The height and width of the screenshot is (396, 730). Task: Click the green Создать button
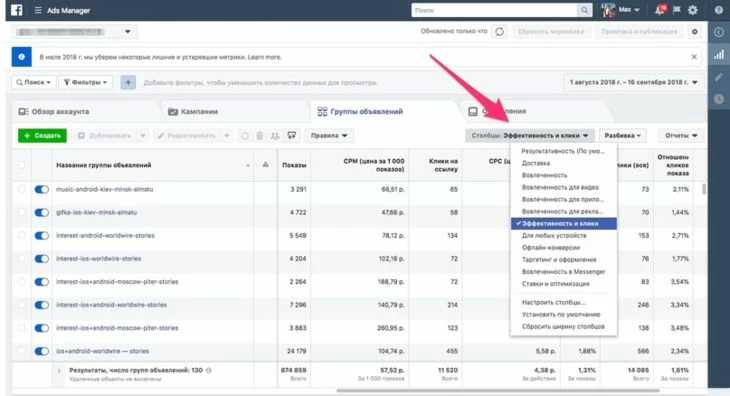click(42, 135)
